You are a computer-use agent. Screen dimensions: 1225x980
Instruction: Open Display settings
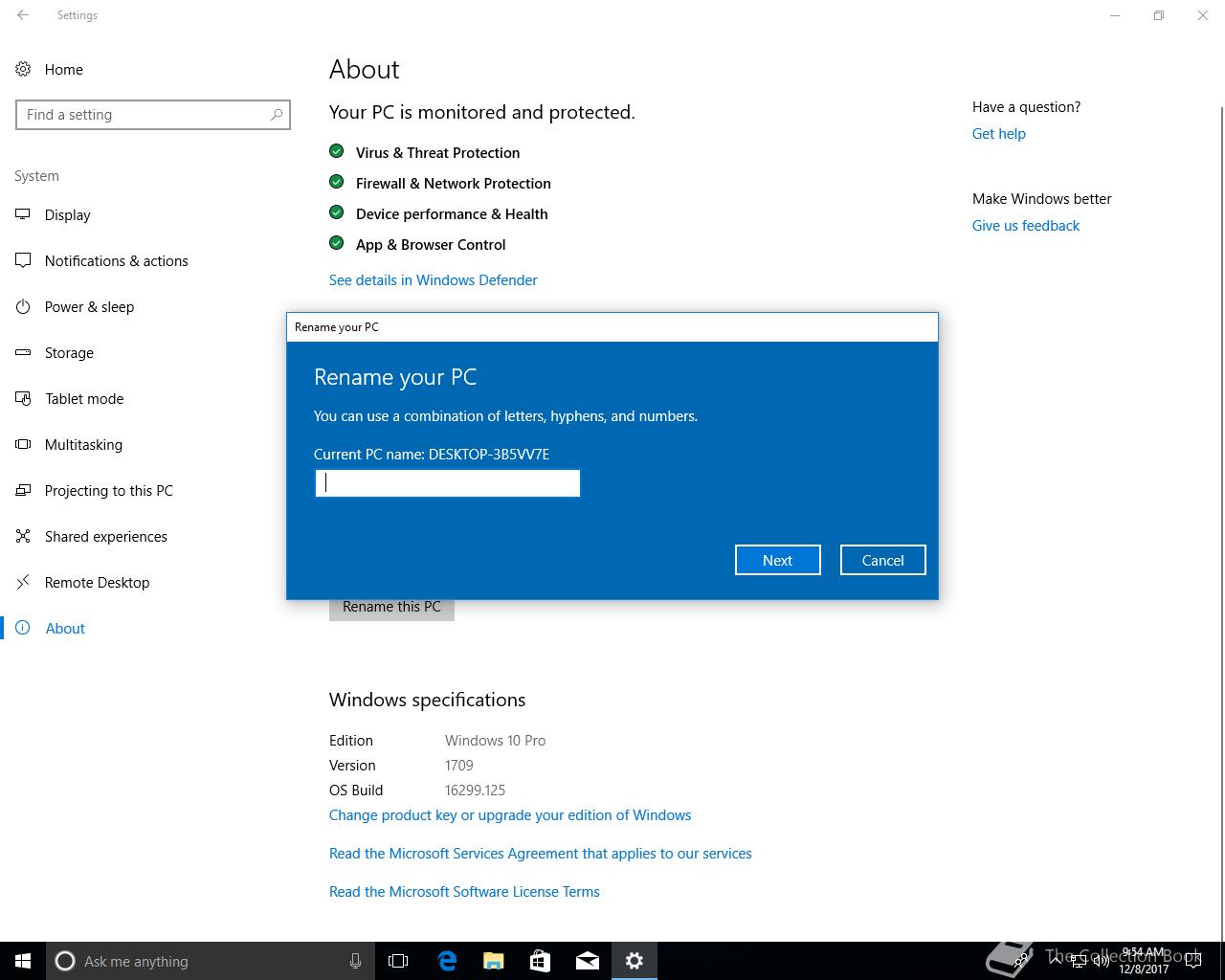67,215
